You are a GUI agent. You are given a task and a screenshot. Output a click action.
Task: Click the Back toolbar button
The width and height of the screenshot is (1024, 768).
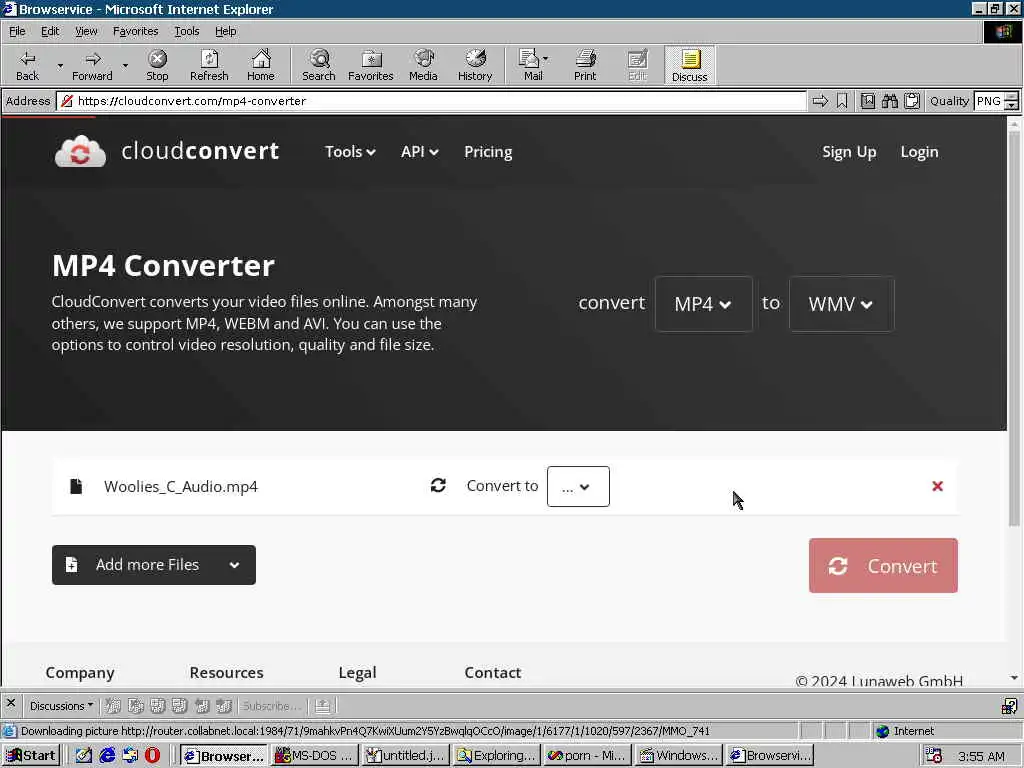27,65
